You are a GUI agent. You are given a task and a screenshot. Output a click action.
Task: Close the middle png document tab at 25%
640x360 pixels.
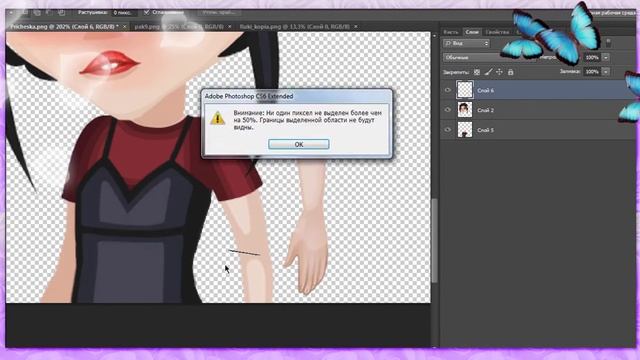[x=229, y=27]
